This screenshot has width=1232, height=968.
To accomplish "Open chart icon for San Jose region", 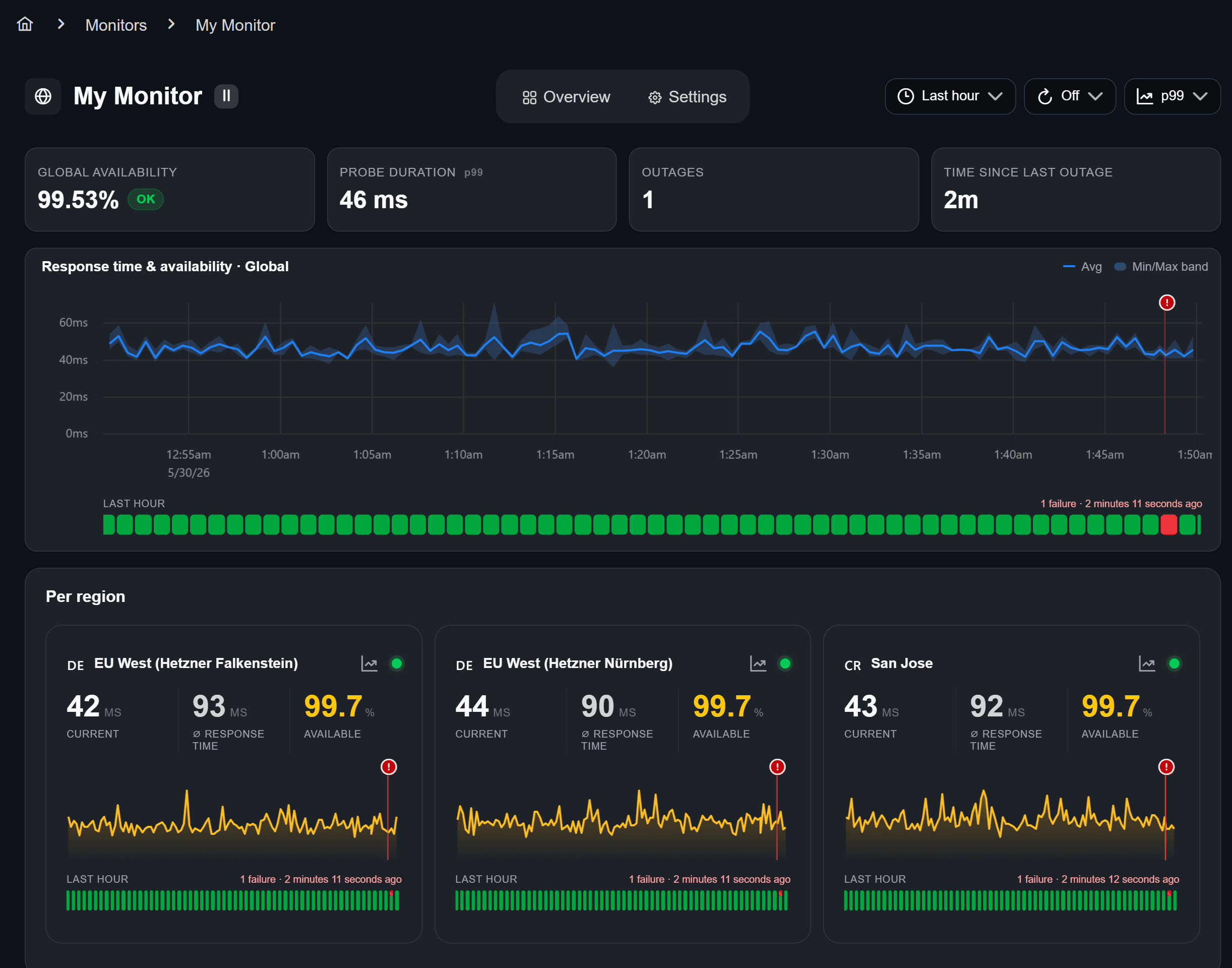I will click(x=1146, y=663).
